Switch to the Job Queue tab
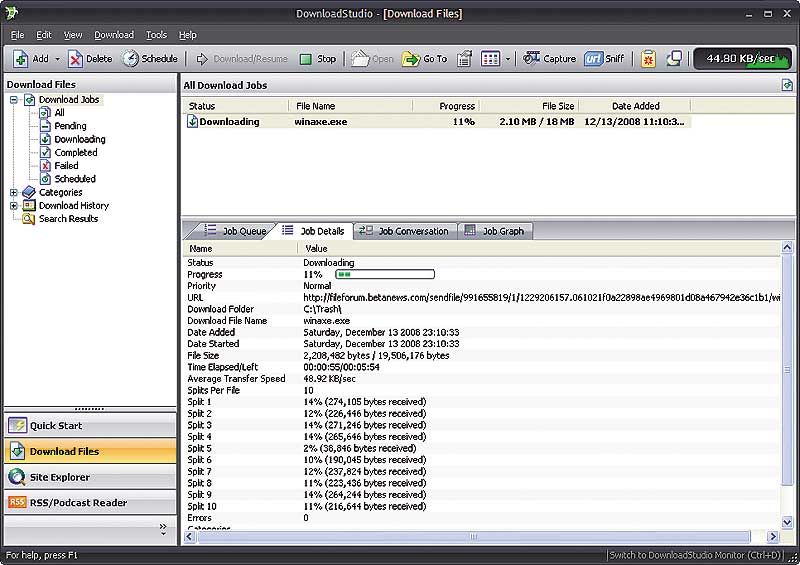Image resolution: width=800 pixels, height=565 pixels. click(235, 231)
